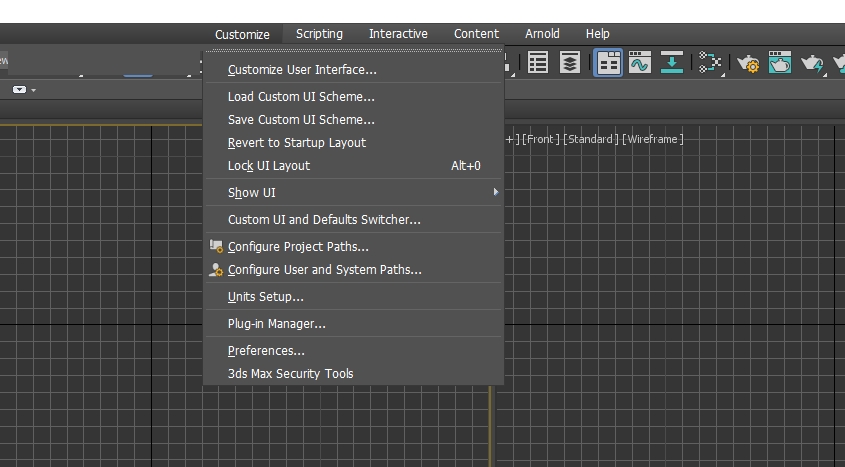Open the Wireframe shading viewport menu
845x467 pixels.
click(x=652, y=139)
